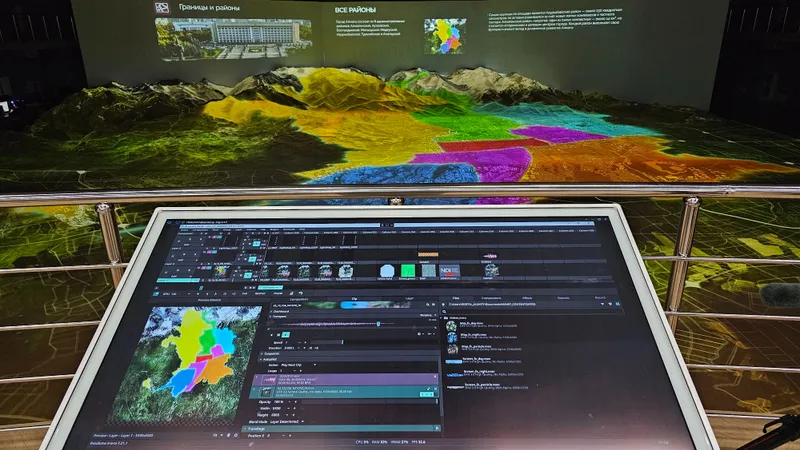This screenshot has width=800, height=450.
Task: Trigger the NDI clip thumbnail
Action: coord(449,271)
